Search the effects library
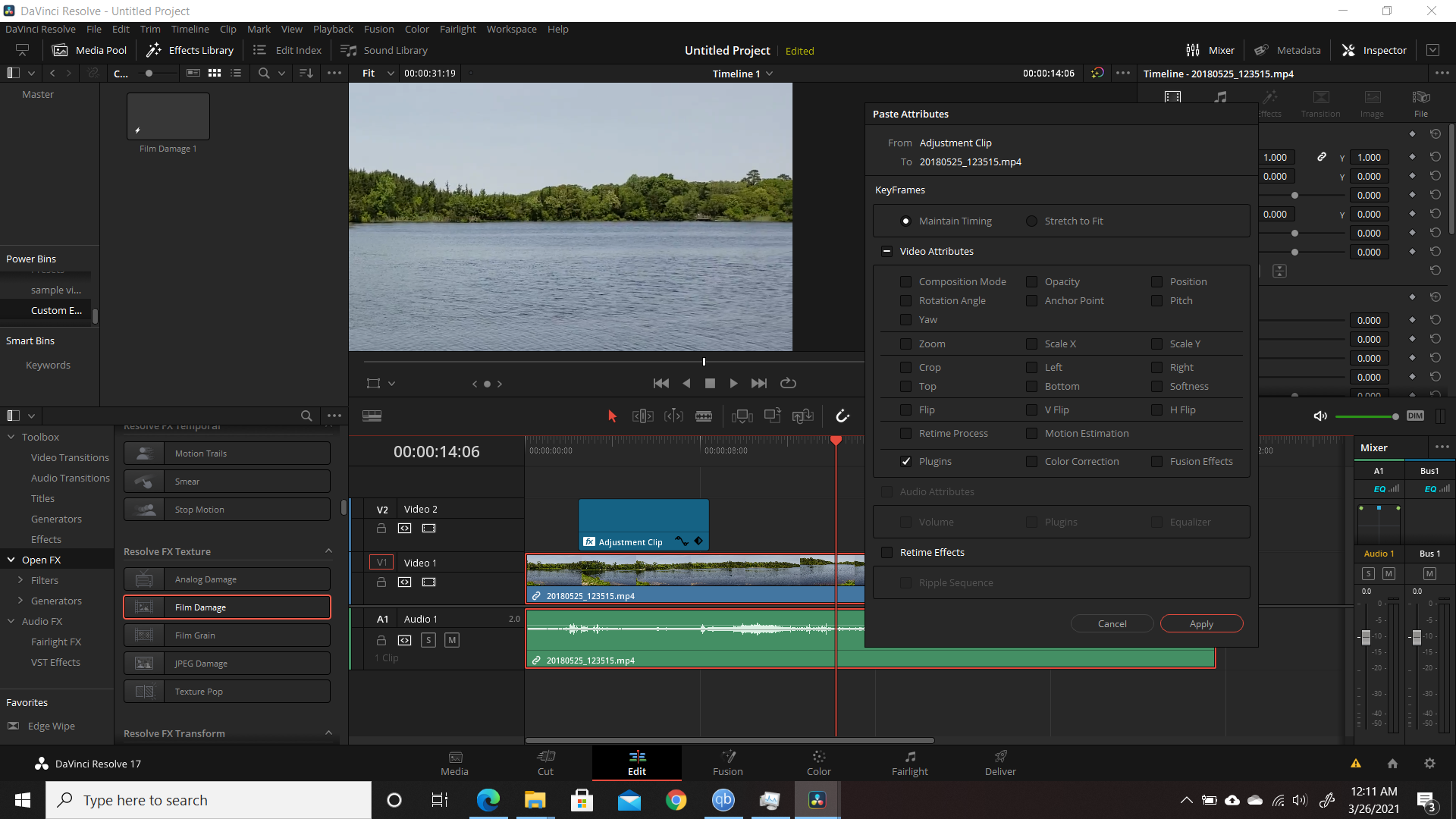Image resolution: width=1456 pixels, height=819 pixels. click(306, 416)
